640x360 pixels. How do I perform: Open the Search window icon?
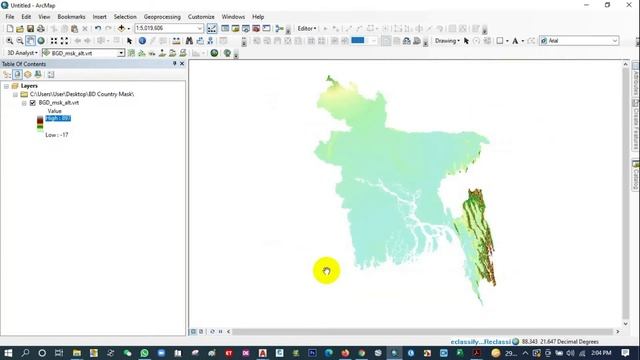246,29
